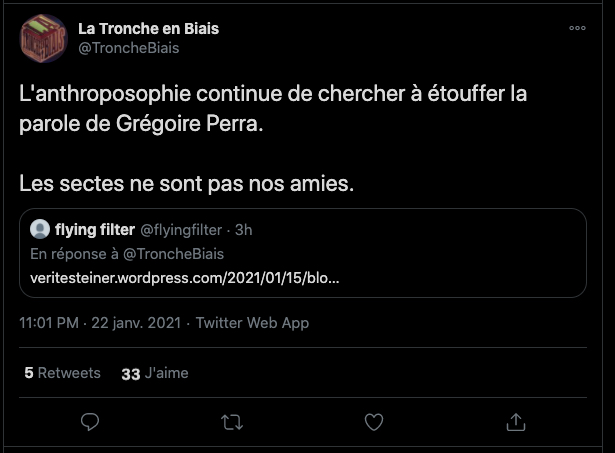Screen dimensions: 615x453
Task: View the 33 J'aime list
Action: (154, 373)
